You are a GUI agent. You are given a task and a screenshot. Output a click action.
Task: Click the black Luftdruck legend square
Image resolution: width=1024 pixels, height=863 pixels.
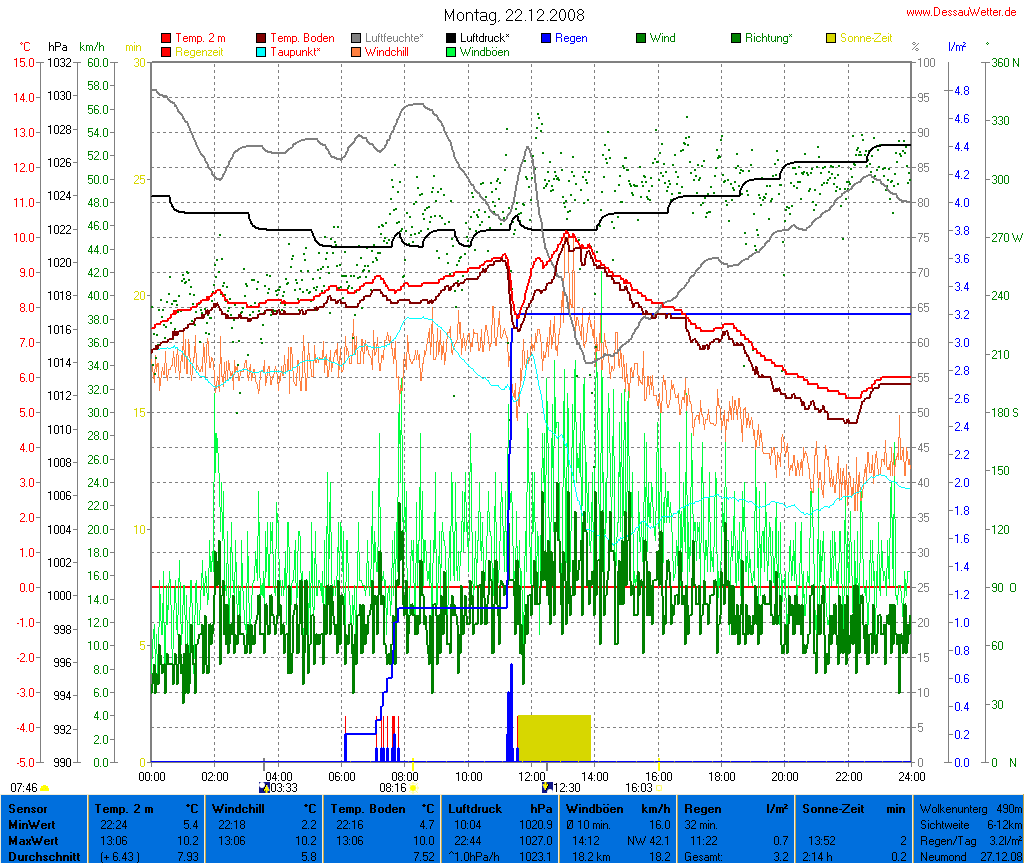pyautogui.click(x=452, y=38)
